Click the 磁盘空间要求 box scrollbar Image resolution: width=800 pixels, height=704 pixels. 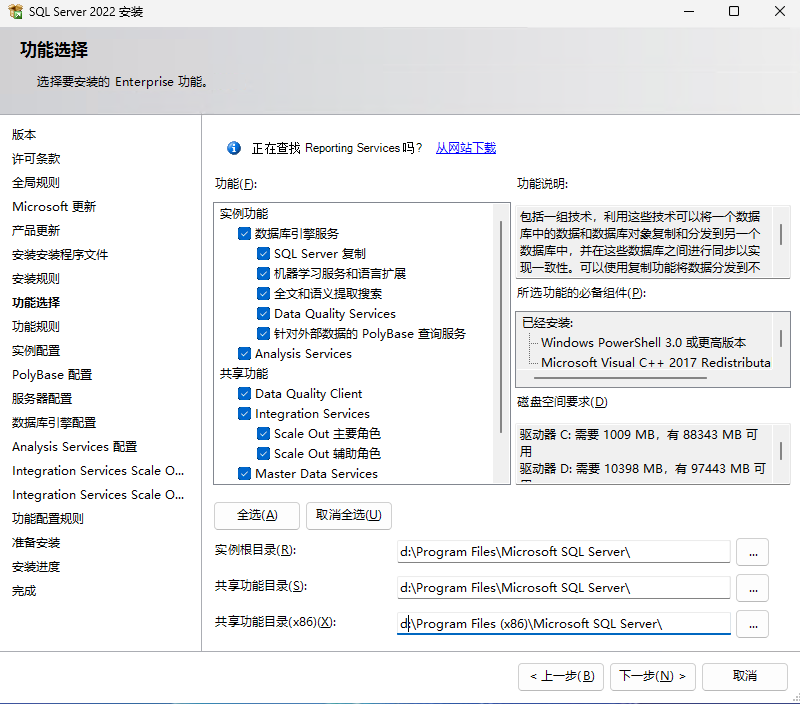point(781,450)
